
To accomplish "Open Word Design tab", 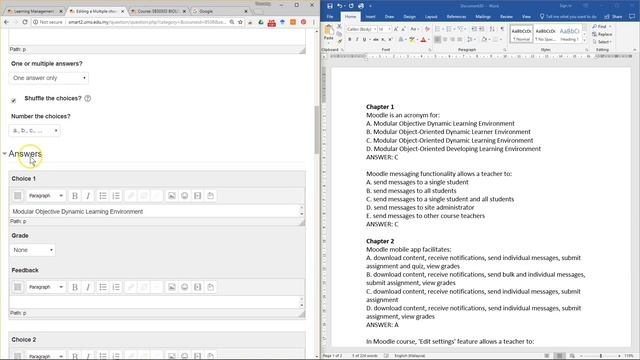I will click(409, 17).
